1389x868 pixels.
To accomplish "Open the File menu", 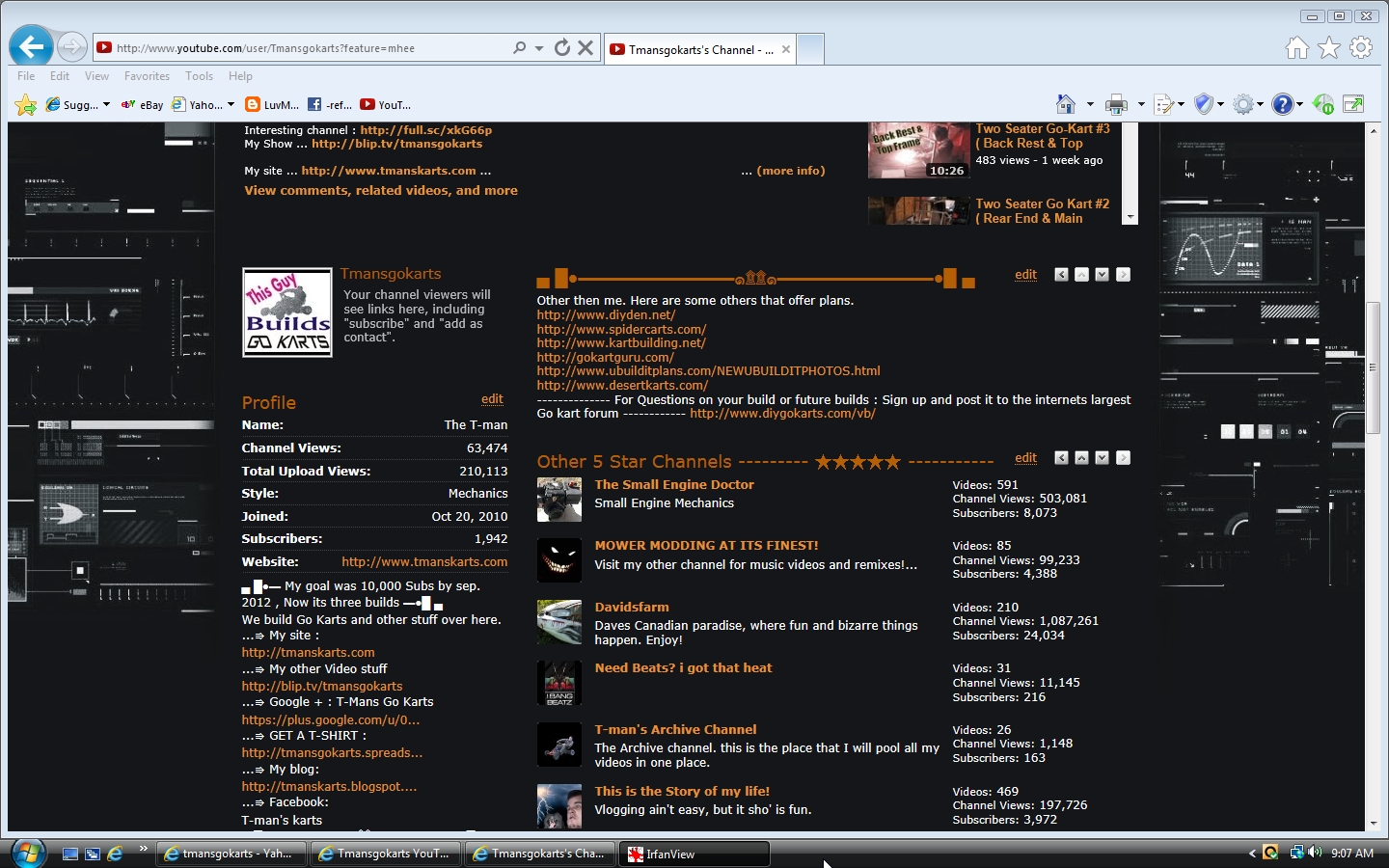I will [x=26, y=76].
